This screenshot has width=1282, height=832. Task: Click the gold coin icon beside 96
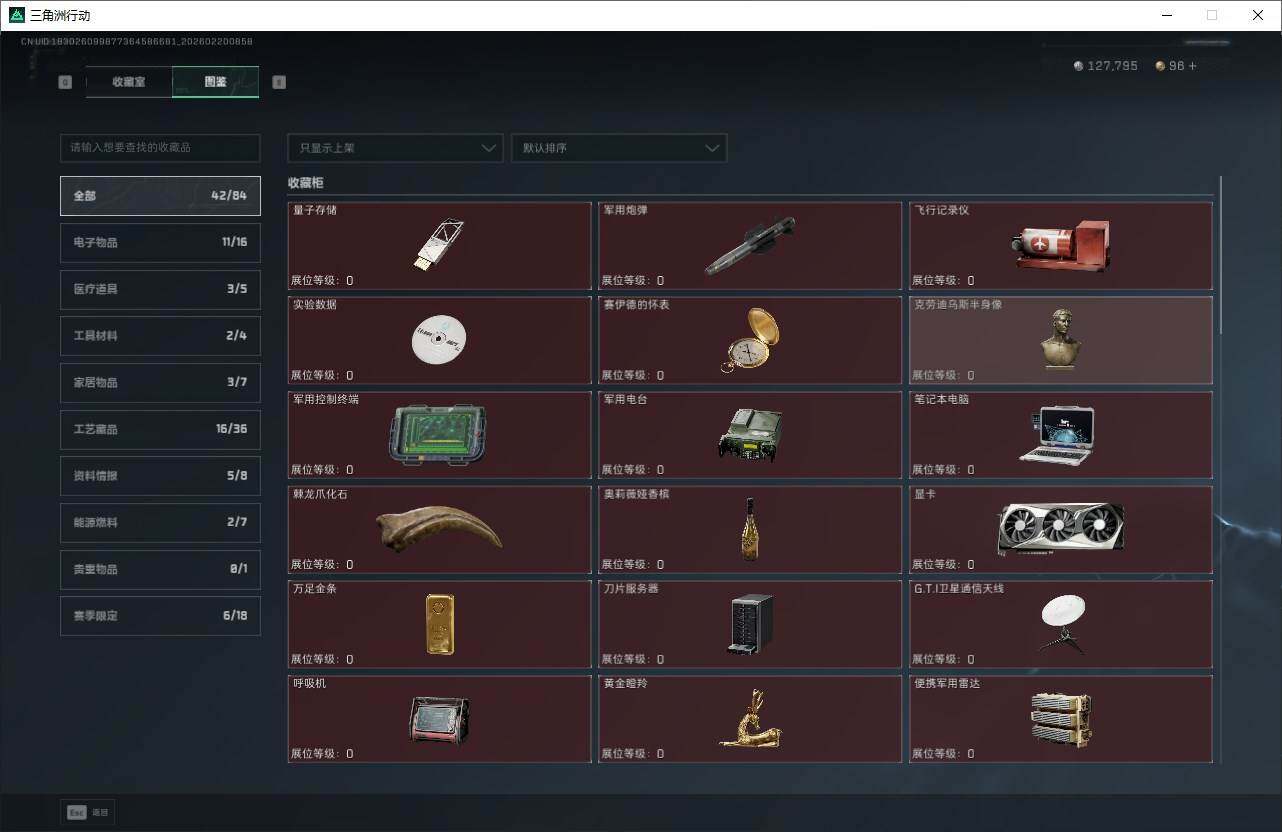1160,66
